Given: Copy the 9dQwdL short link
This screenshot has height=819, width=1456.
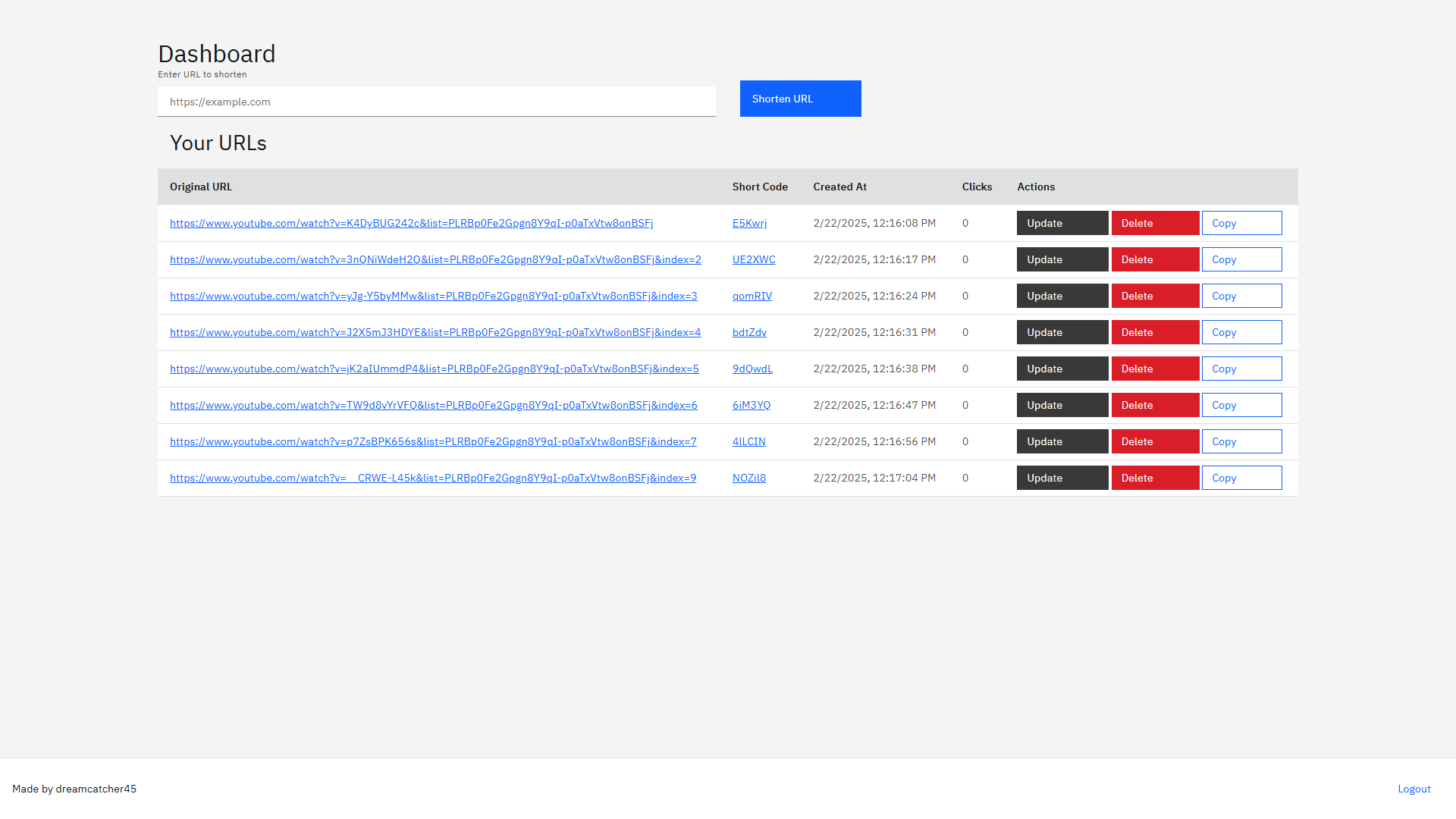Looking at the screenshot, I should pos(1242,369).
